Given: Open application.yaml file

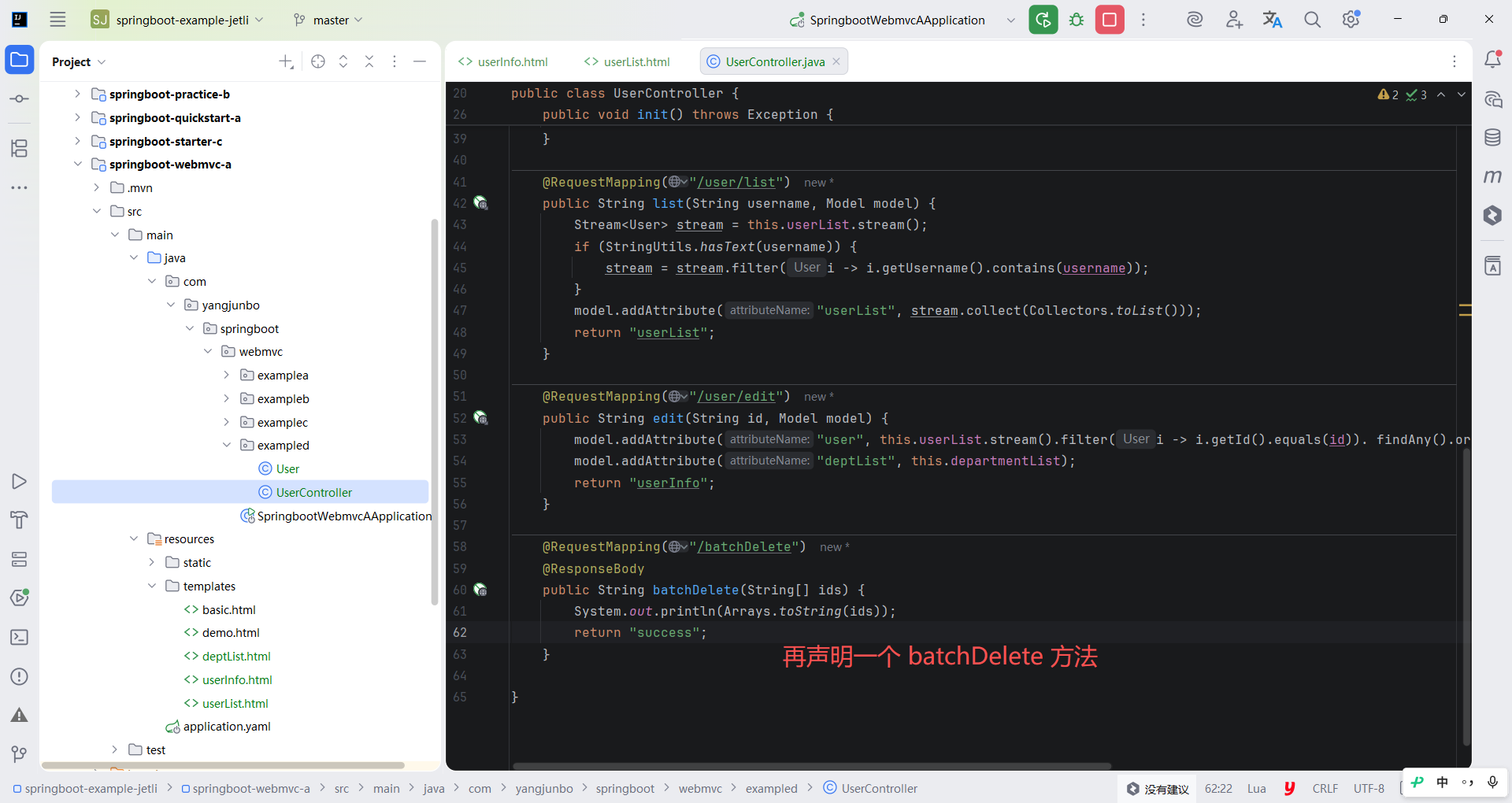Looking at the screenshot, I should (218, 726).
